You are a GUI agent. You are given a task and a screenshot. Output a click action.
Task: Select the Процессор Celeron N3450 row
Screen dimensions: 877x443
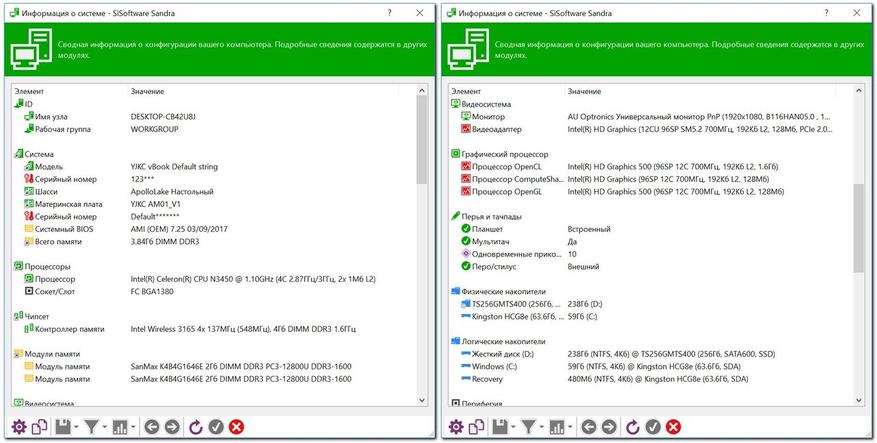(213, 279)
